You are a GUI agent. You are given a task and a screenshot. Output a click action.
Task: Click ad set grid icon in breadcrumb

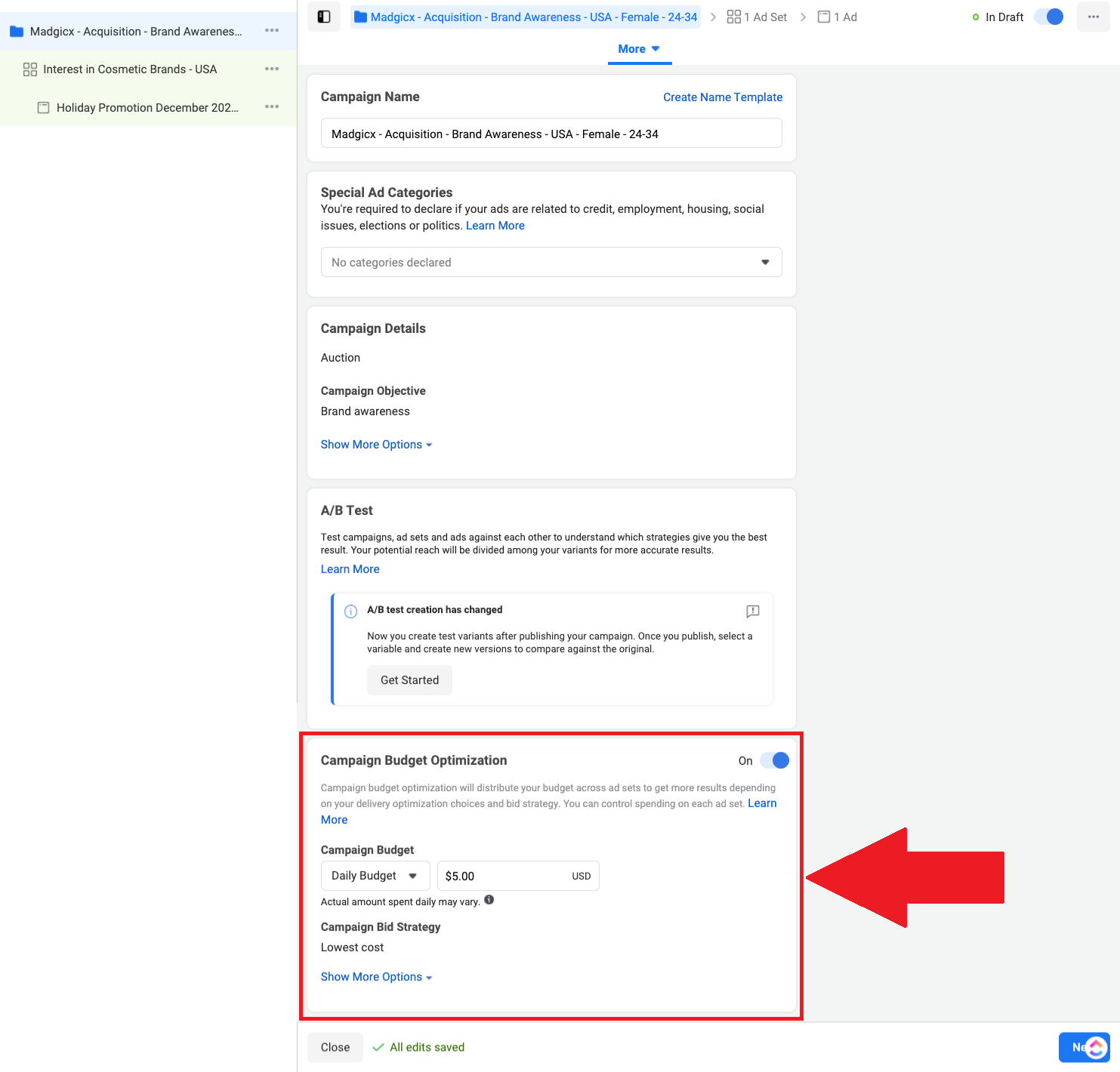733,17
